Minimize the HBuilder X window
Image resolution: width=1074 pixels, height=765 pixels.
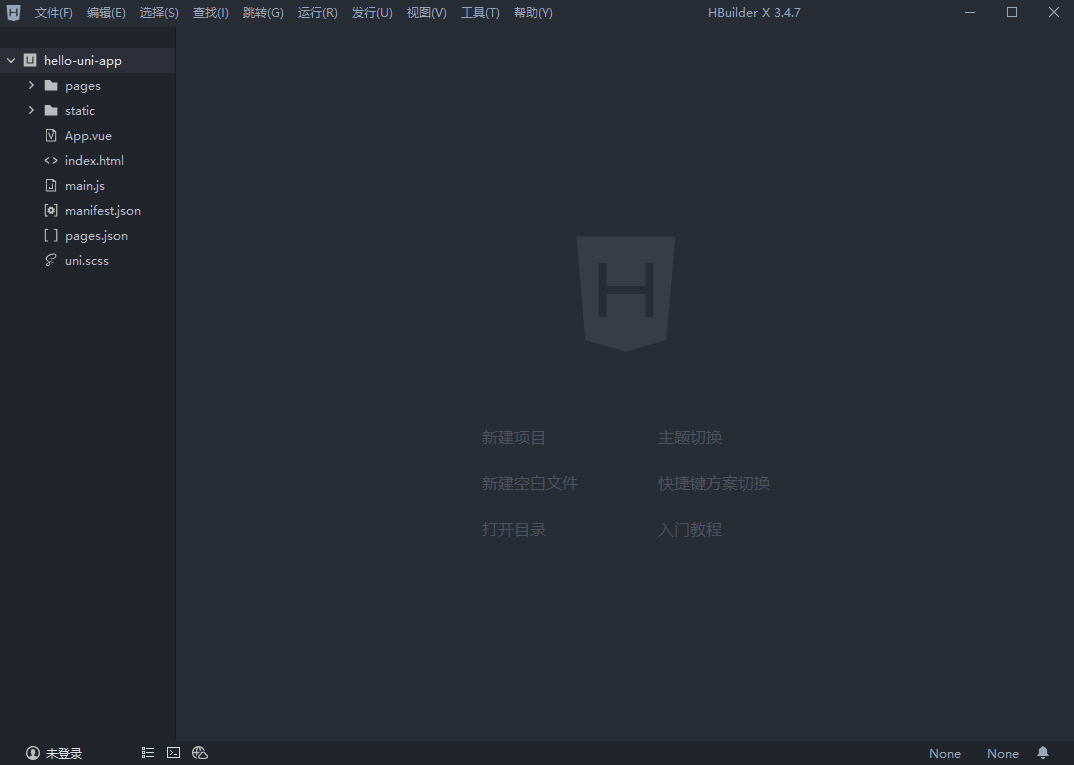(x=970, y=12)
